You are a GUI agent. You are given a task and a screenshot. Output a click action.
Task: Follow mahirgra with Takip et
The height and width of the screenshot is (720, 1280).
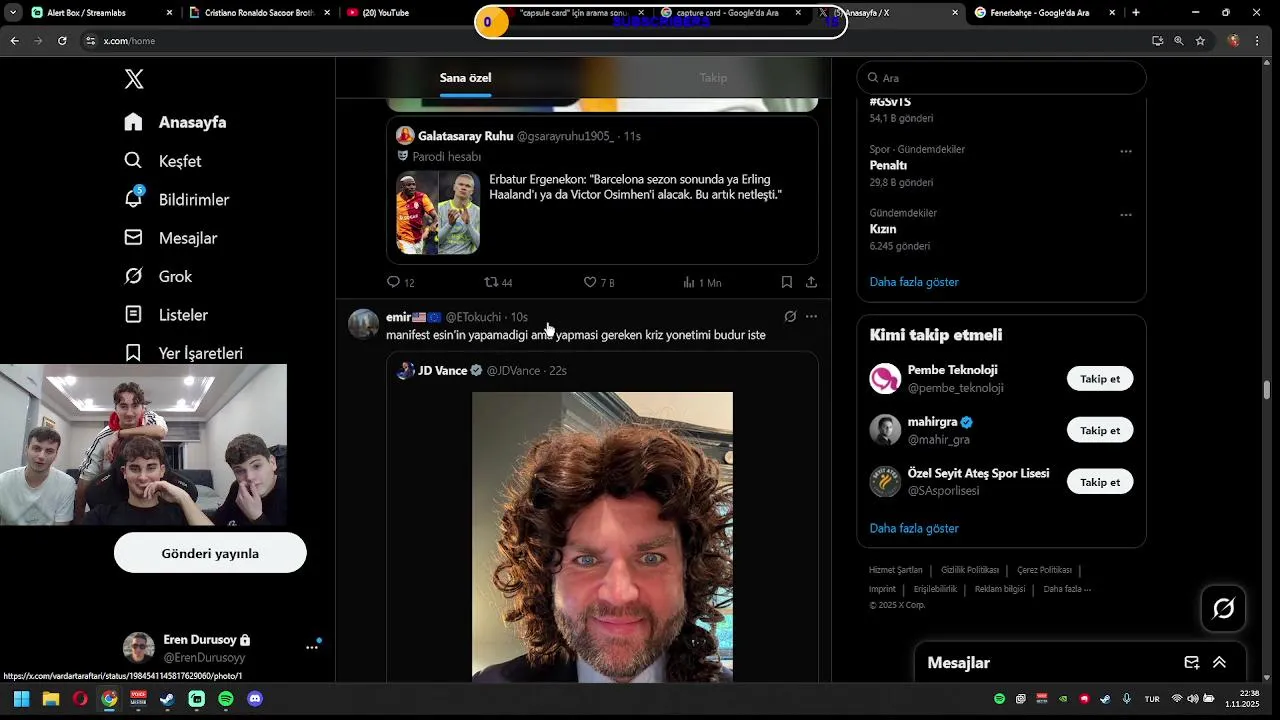pyautogui.click(x=1100, y=431)
